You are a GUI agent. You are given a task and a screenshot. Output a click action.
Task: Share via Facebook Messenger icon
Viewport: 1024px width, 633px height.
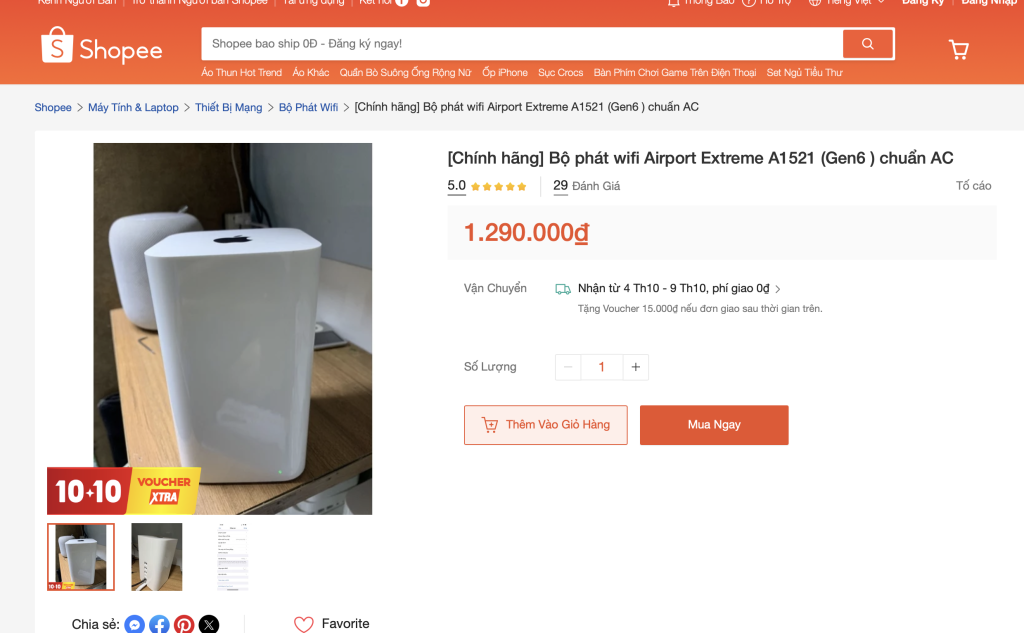tap(135, 625)
